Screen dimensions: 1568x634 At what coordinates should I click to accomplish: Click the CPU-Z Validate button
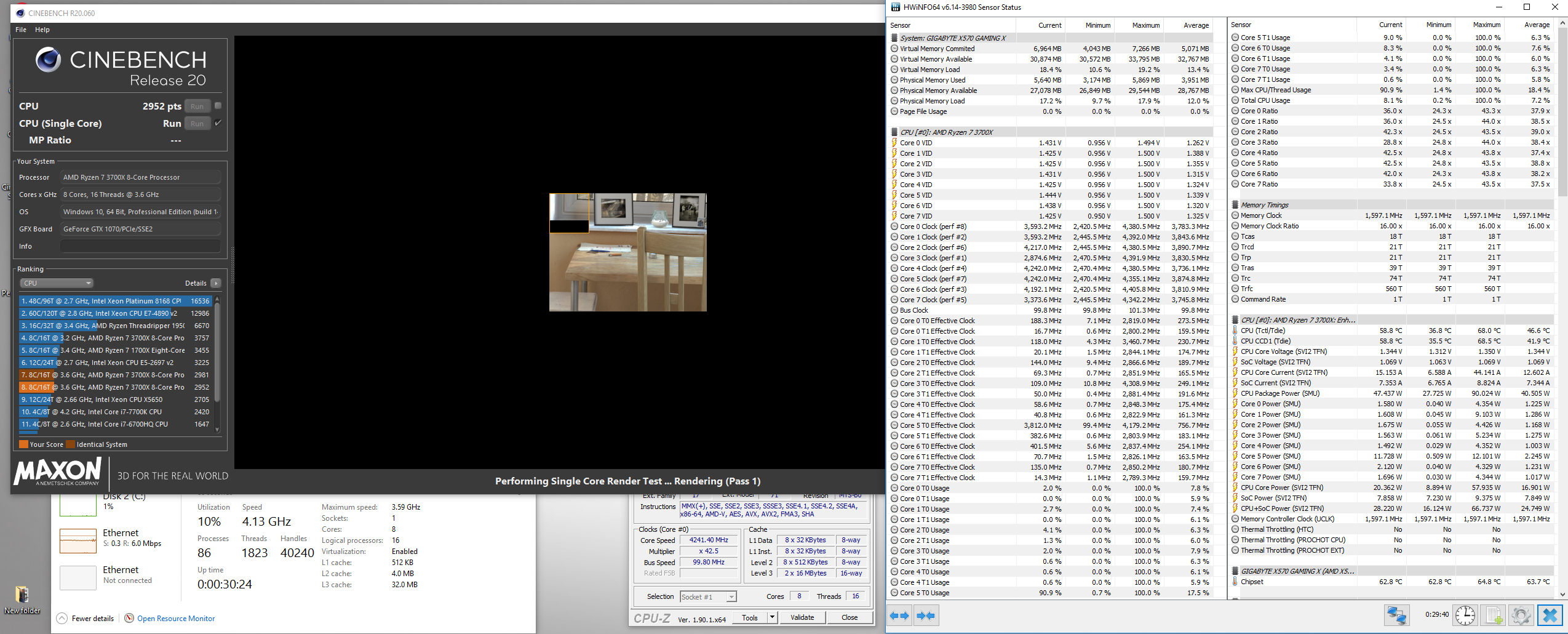pos(802,617)
